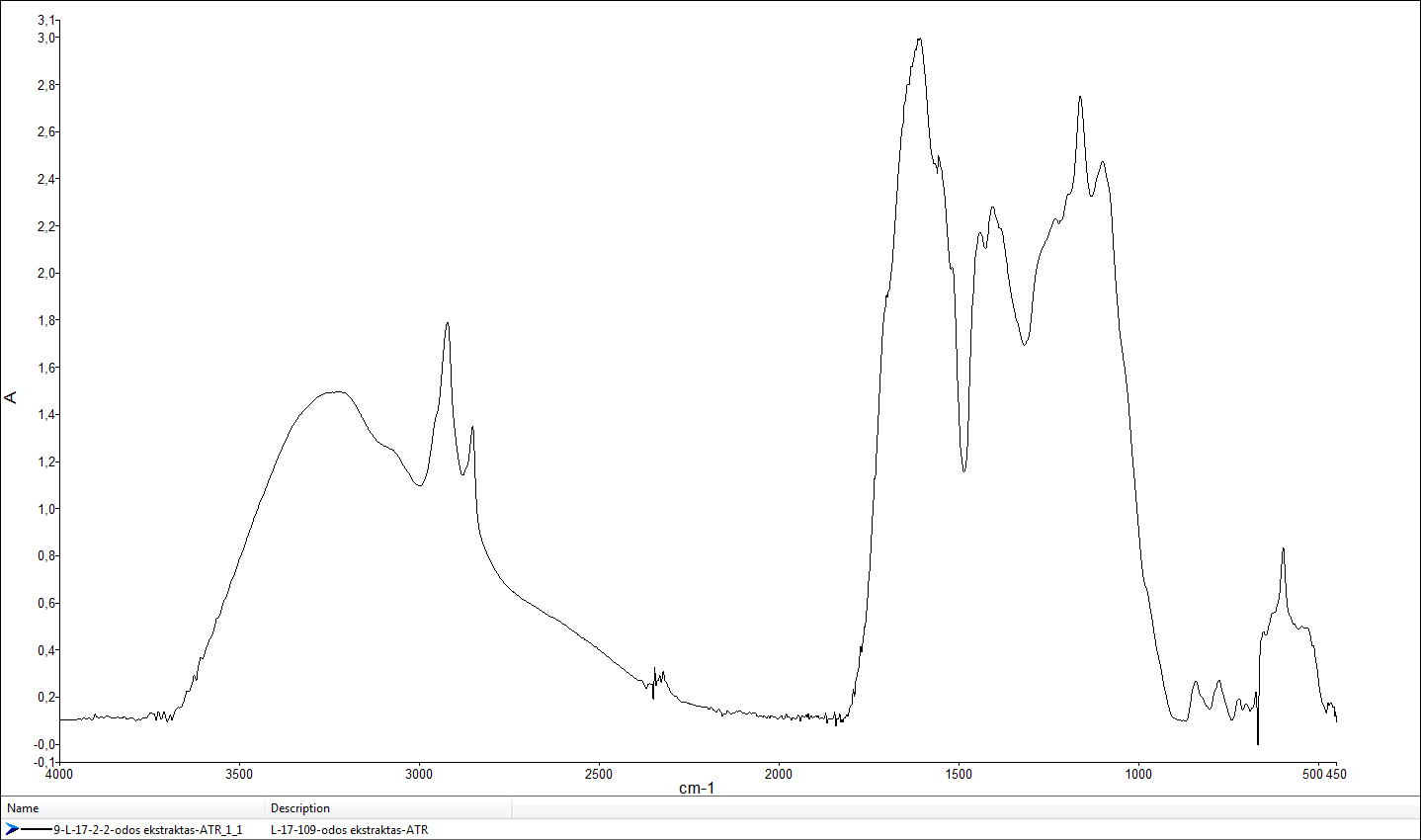Click the 3000 tick on the wavenumber axis
1421x840 pixels.
pos(419,774)
